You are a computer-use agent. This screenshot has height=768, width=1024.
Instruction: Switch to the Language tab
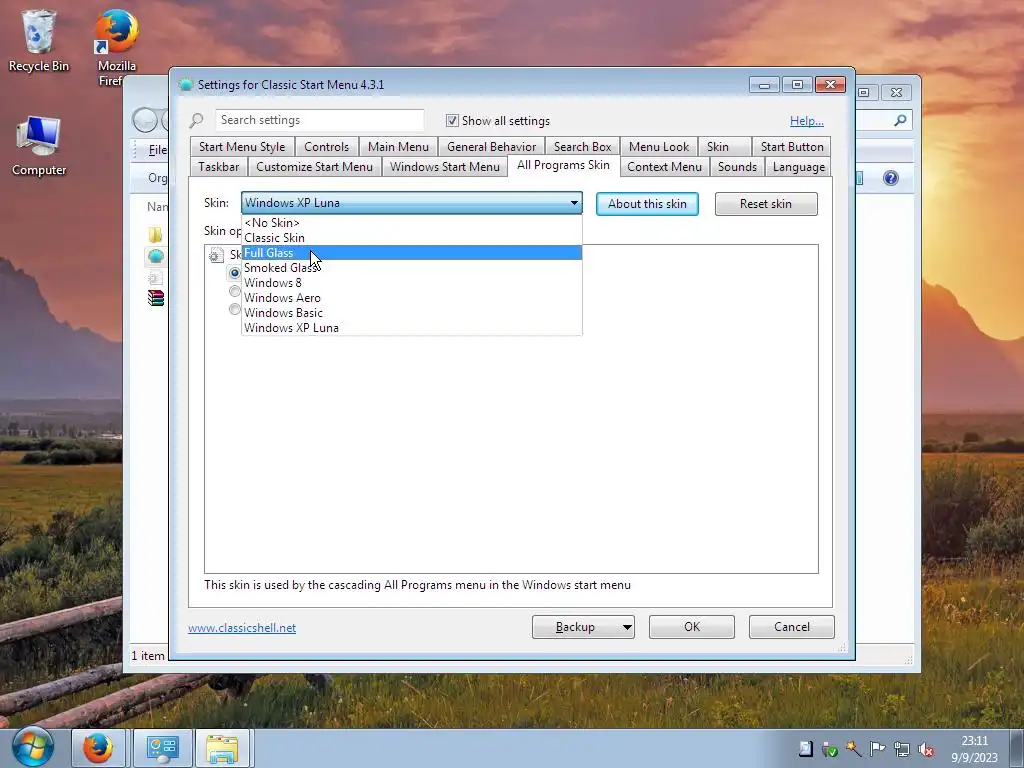click(x=799, y=167)
